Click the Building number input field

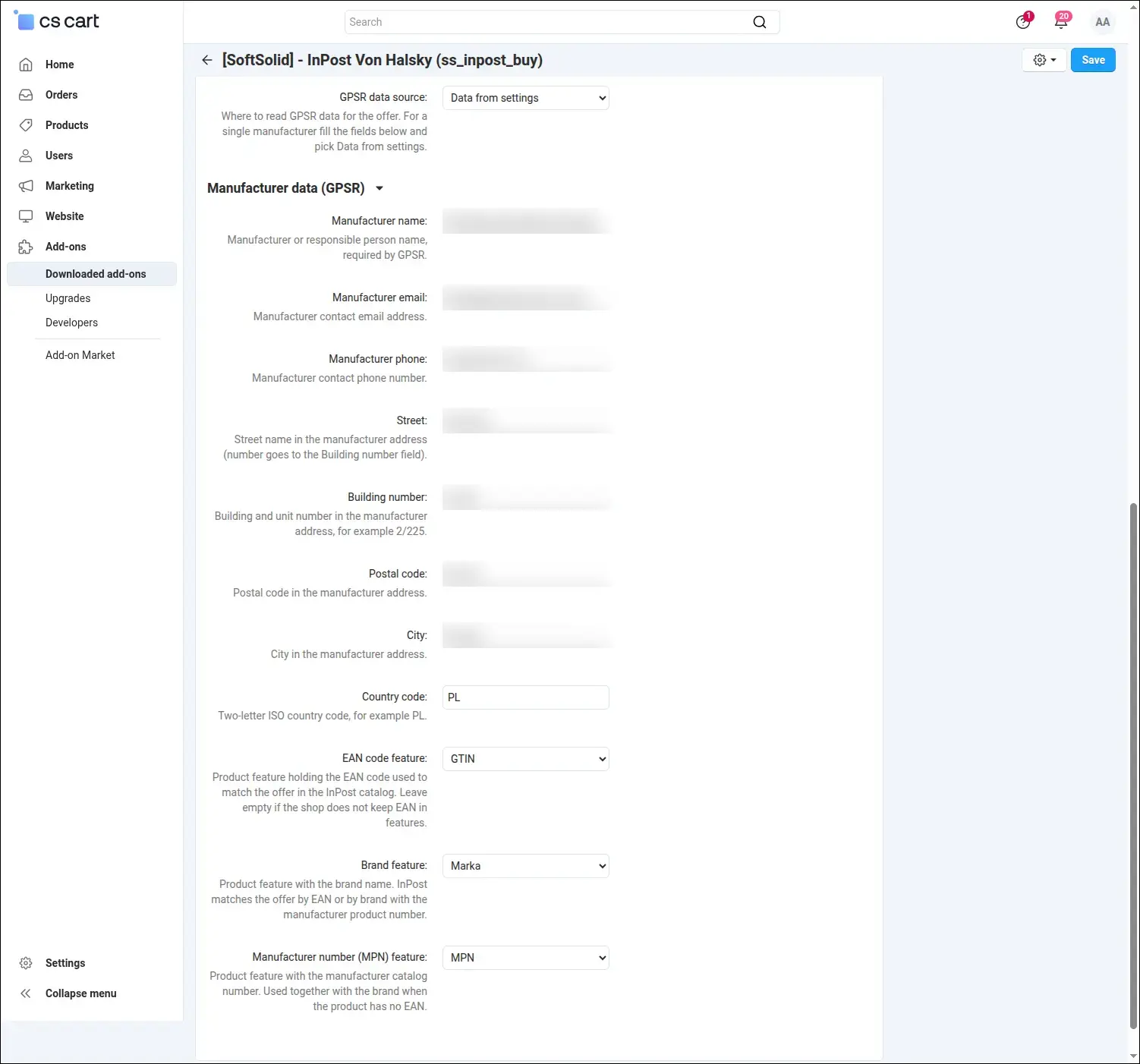click(526, 498)
